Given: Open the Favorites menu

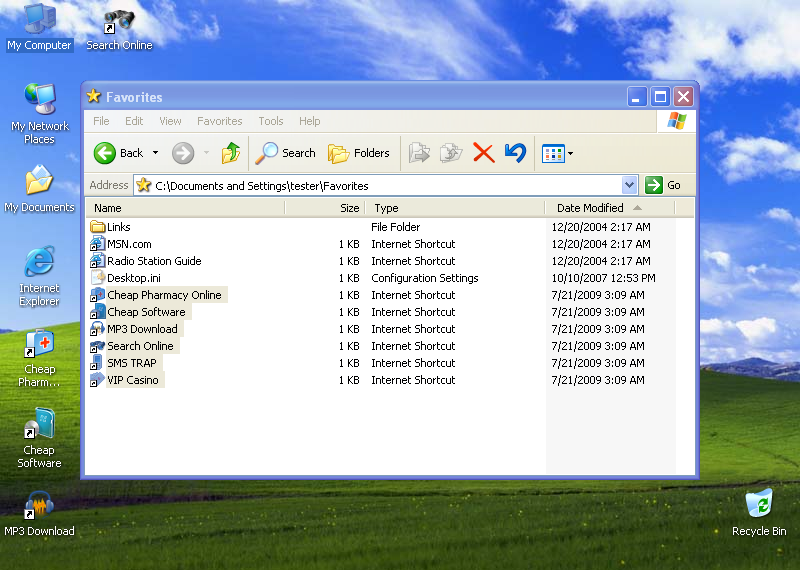Looking at the screenshot, I should click(219, 121).
